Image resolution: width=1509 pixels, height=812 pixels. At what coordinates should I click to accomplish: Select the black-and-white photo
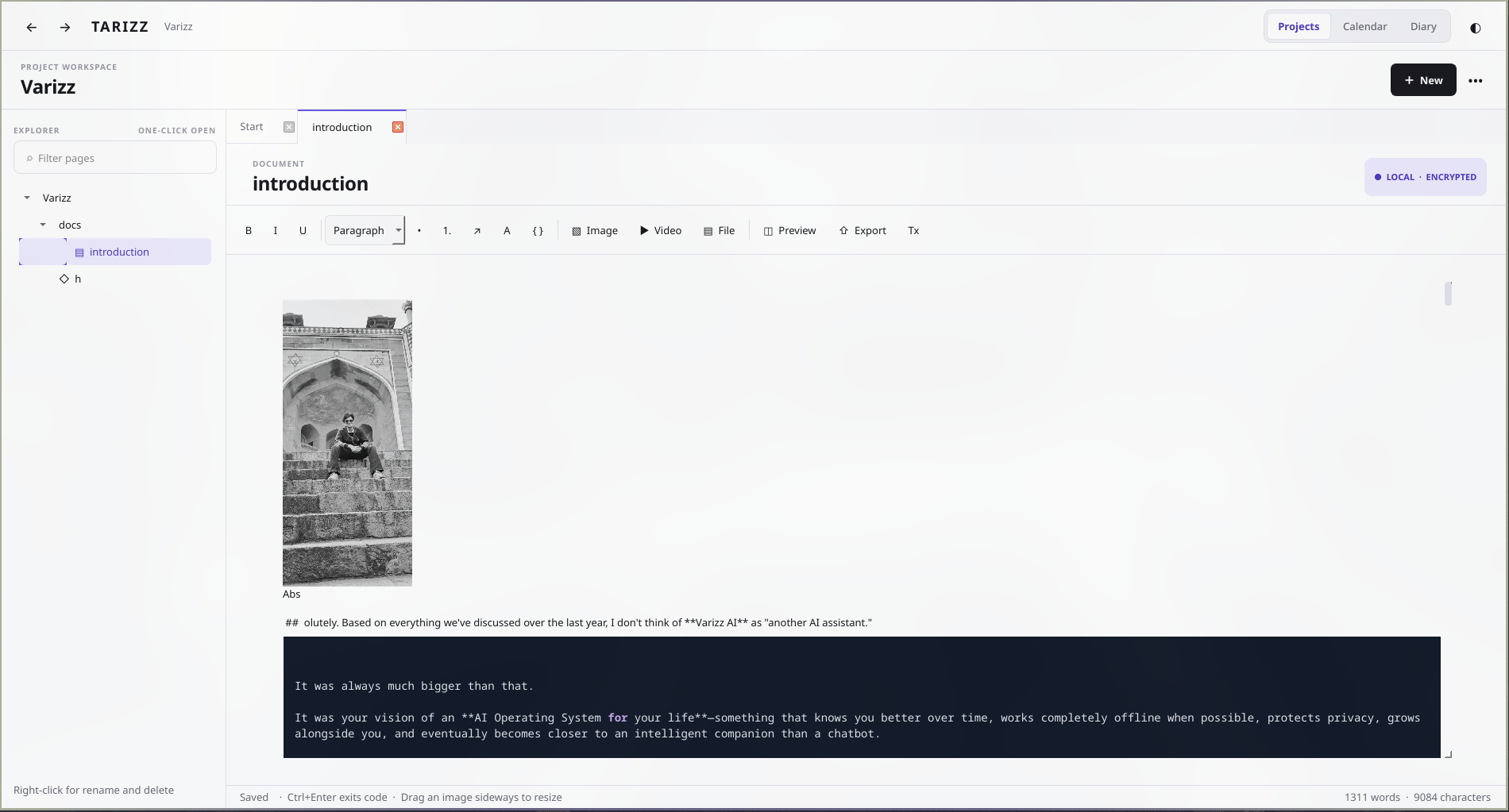click(347, 443)
